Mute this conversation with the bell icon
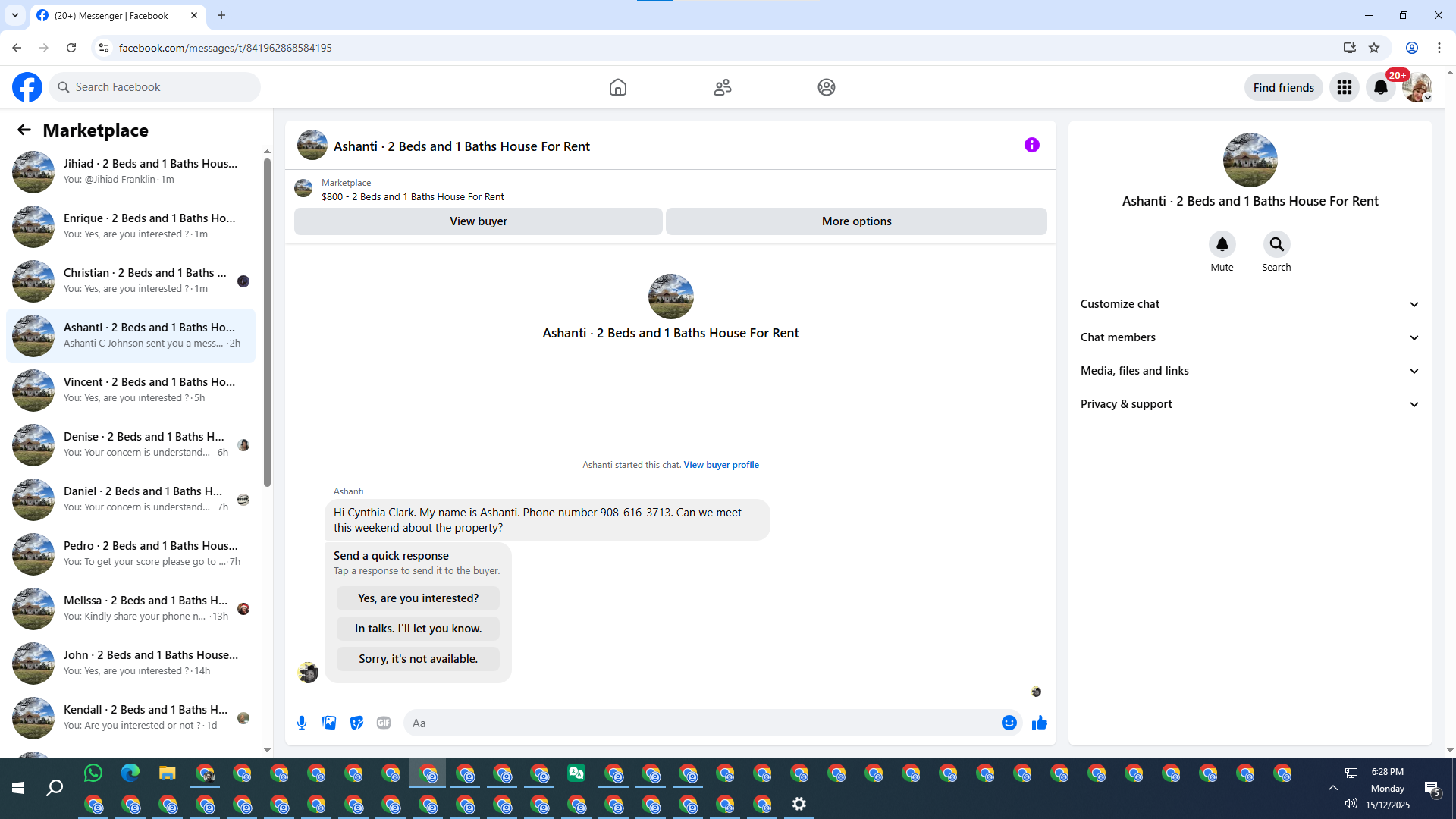The image size is (1456, 819). [1222, 244]
